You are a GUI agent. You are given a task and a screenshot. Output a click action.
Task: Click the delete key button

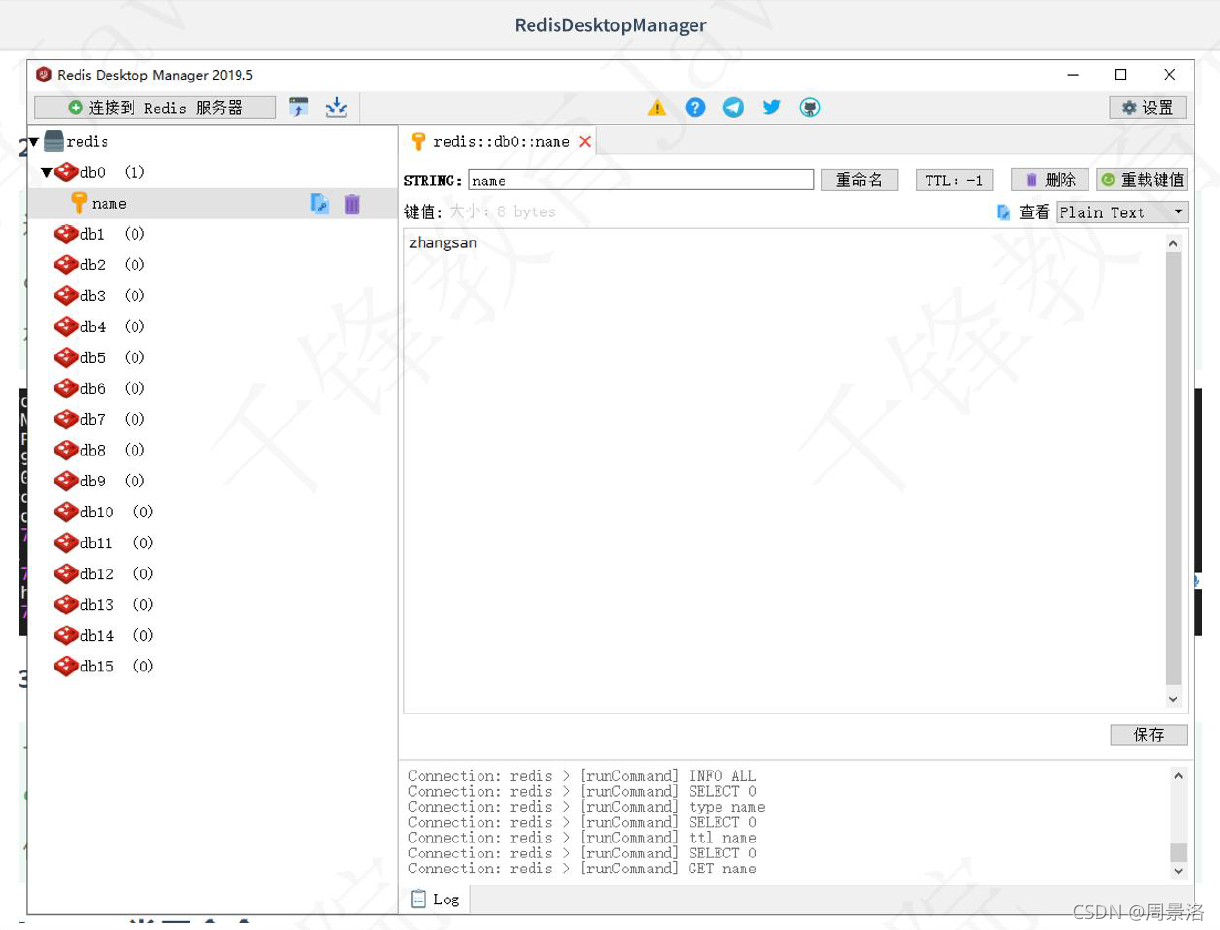pyautogui.click(x=1050, y=180)
